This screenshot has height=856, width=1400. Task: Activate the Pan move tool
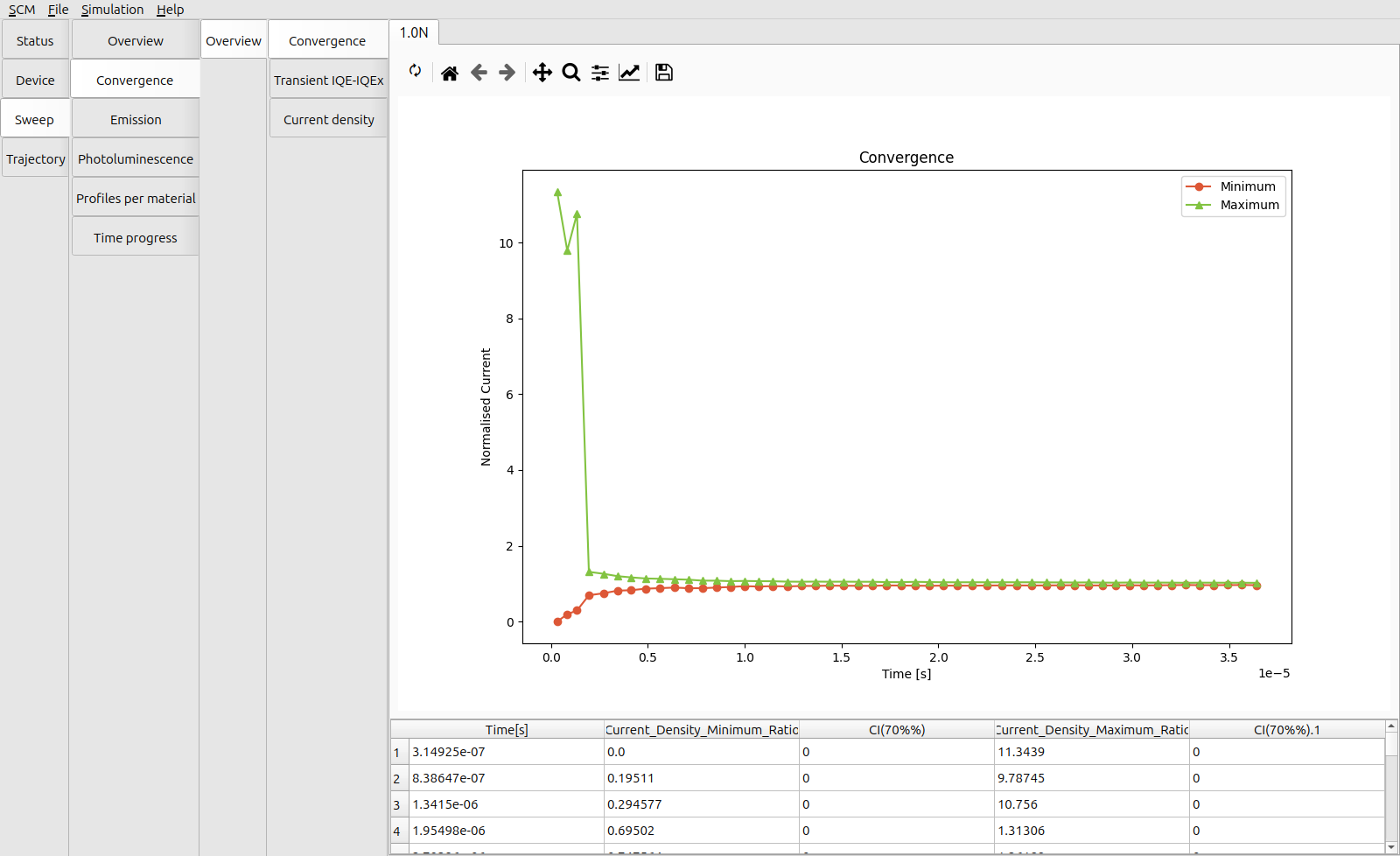(542, 73)
